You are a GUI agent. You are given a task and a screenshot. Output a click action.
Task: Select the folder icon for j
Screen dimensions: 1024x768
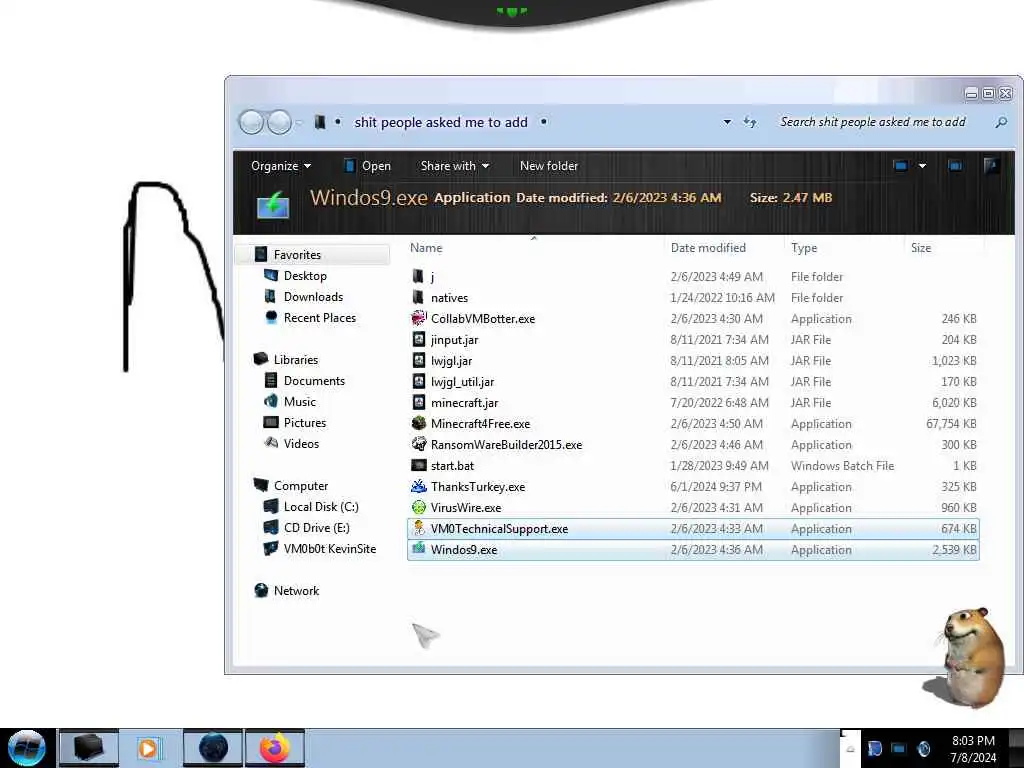(418, 276)
